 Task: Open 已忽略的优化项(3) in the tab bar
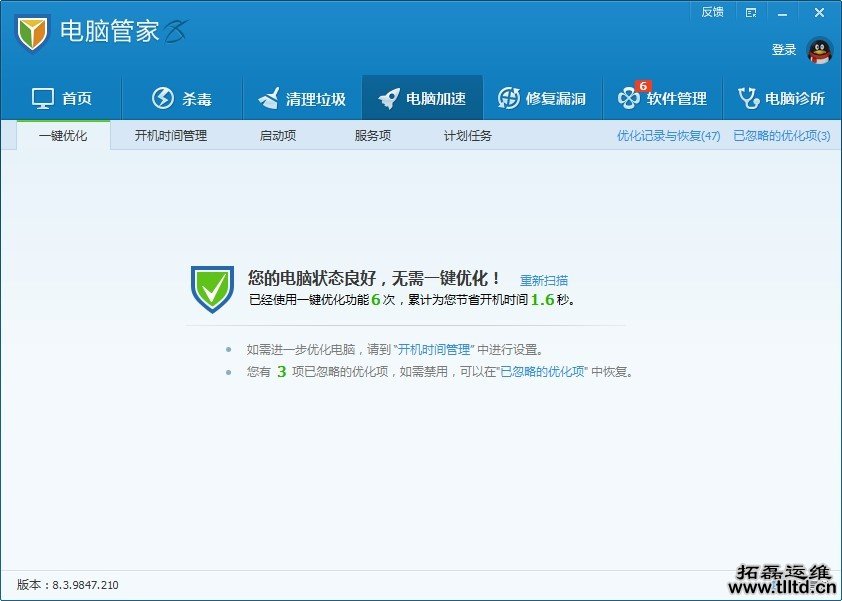[x=781, y=136]
